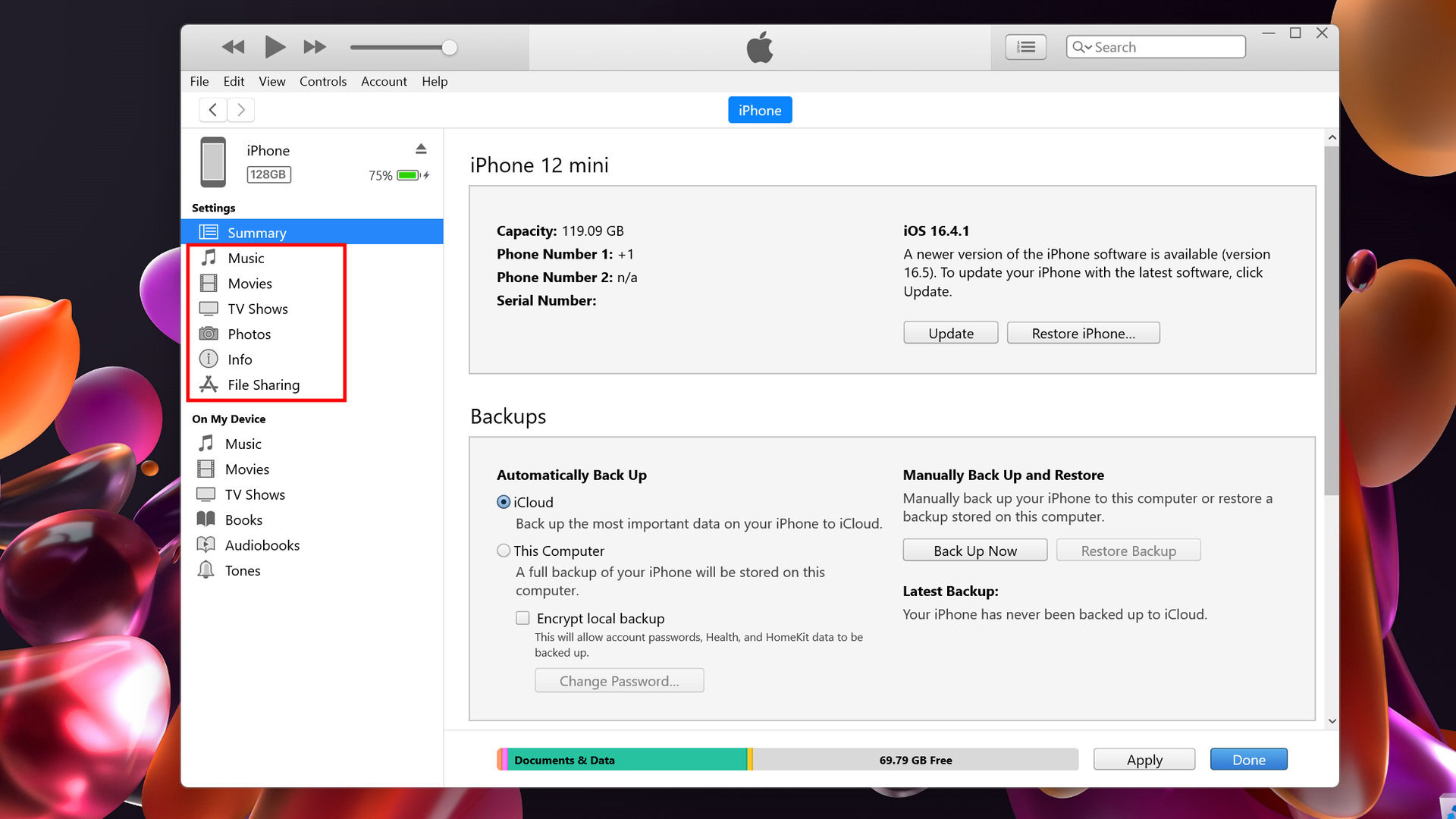Click the Photos camera icon
The height and width of the screenshot is (819, 1456).
point(209,334)
